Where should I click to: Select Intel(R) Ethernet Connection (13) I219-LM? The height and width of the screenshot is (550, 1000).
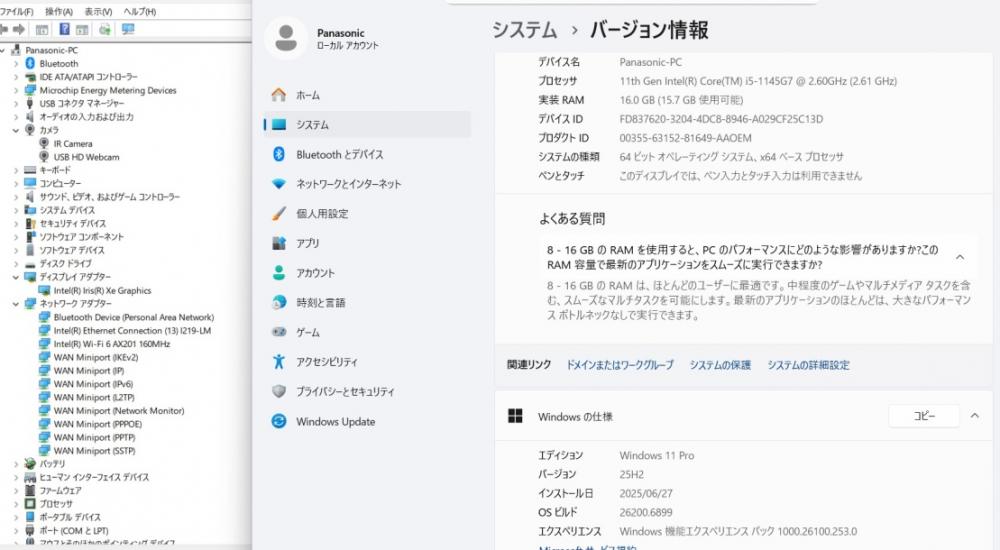click(x=132, y=331)
